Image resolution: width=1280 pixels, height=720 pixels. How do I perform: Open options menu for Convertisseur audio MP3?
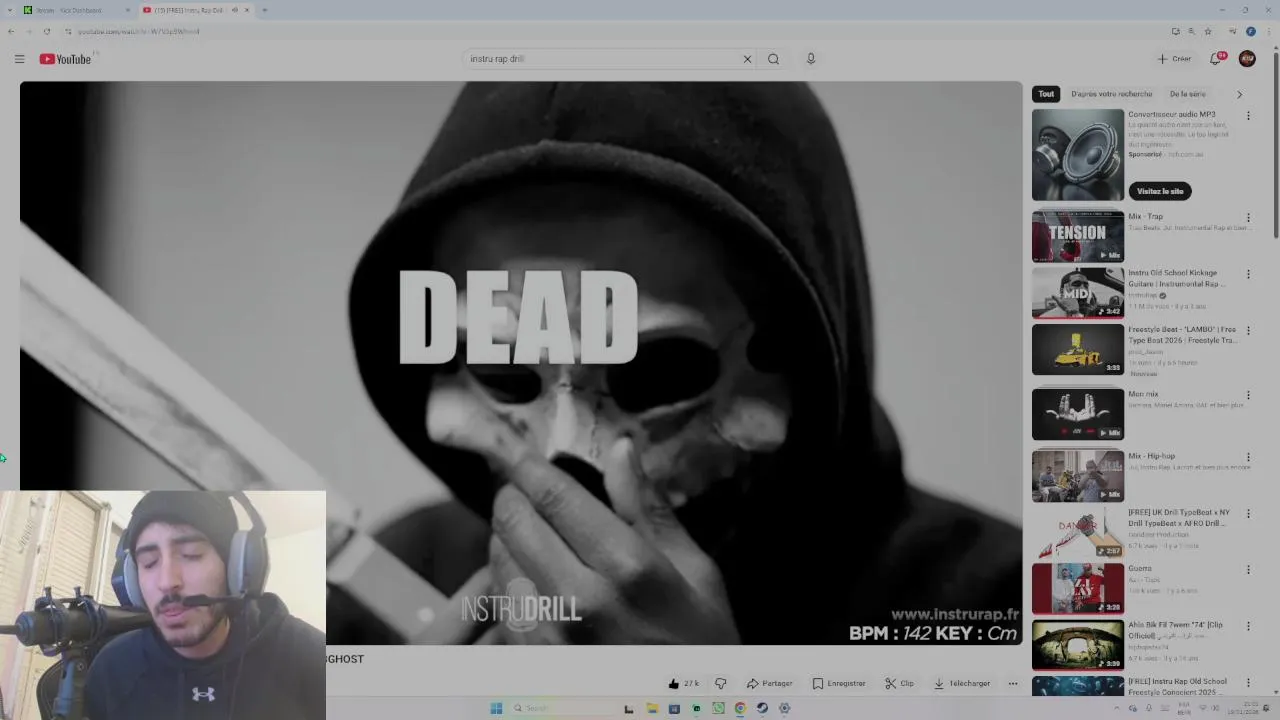1248,116
